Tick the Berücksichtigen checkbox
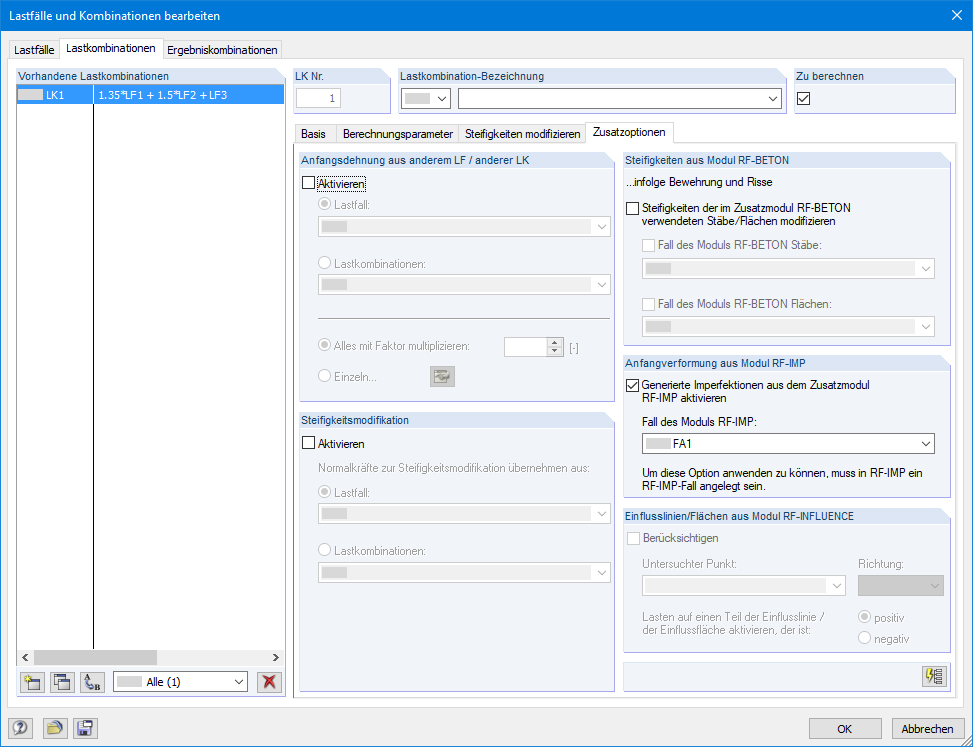This screenshot has width=973, height=747. coord(634,539)
